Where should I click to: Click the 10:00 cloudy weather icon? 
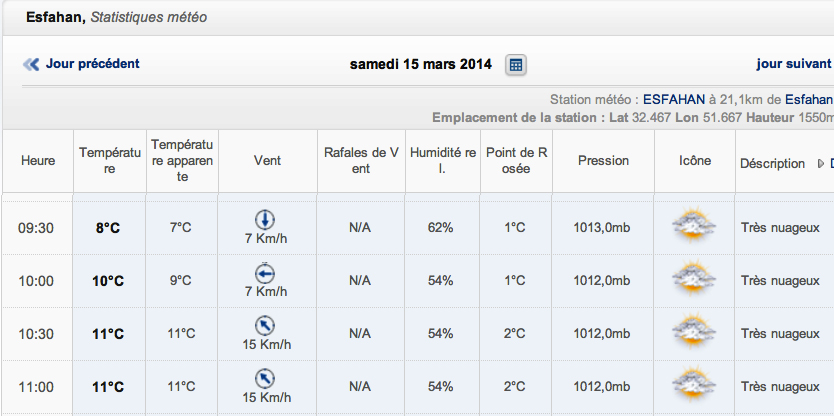(694, 278)
